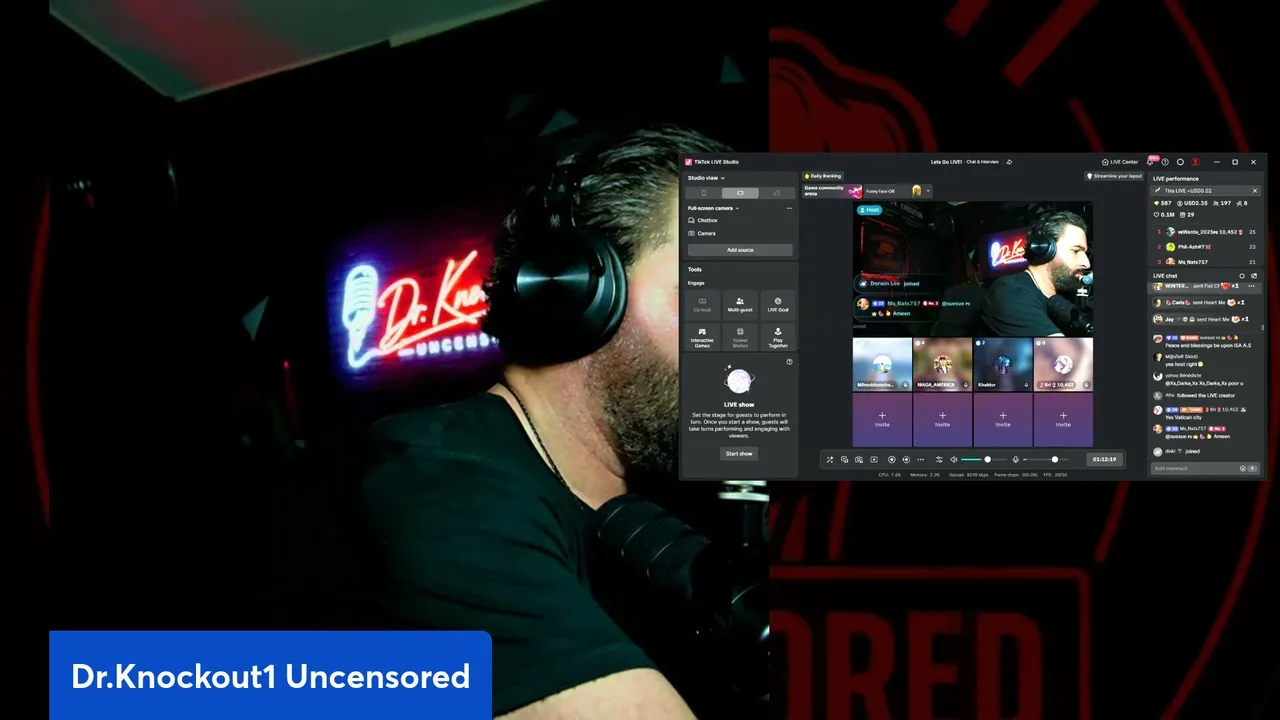Click the edit icon beside the stream title
Screen dimensions: 1280x720
1009,162
